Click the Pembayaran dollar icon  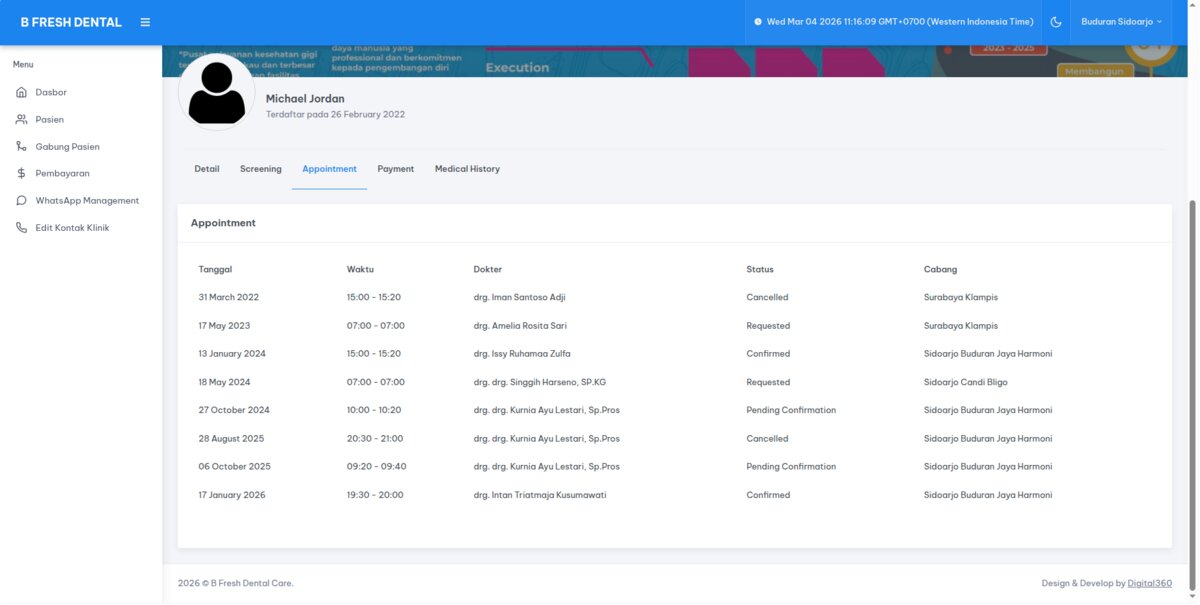pyautogui.click(x=22, y=174)
